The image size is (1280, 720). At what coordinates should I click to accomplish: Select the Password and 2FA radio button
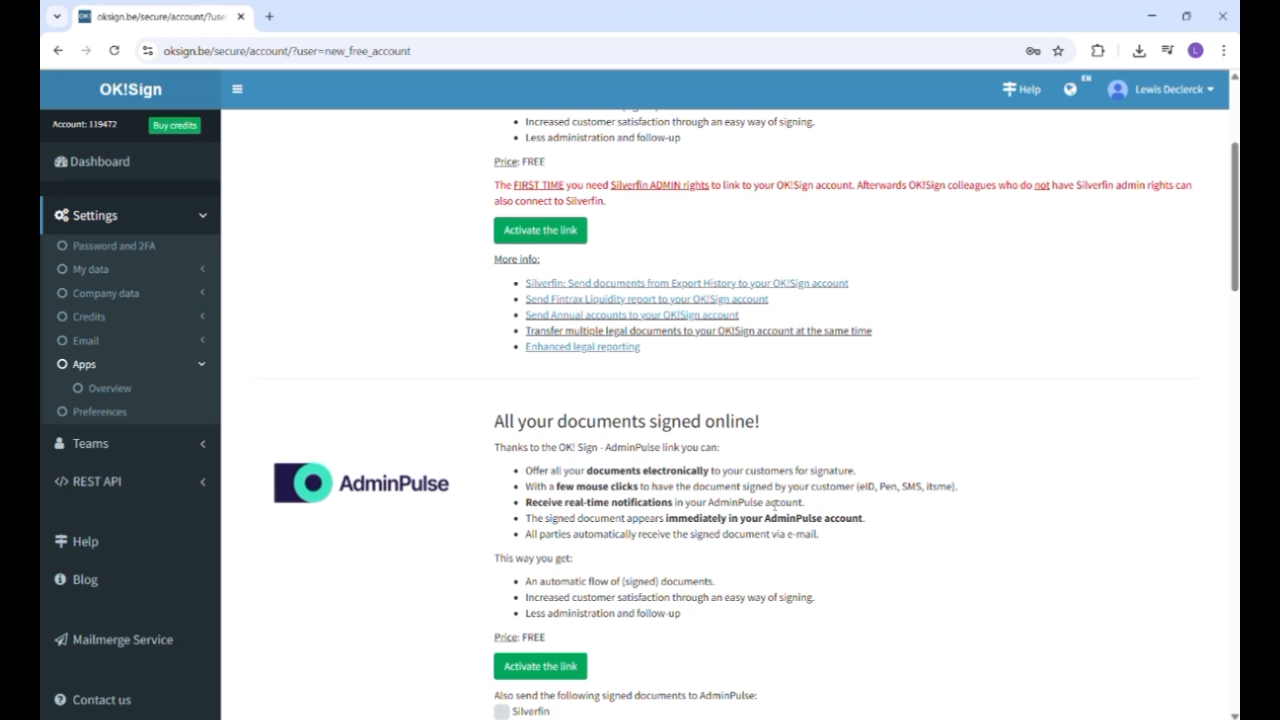coord(62,245)
